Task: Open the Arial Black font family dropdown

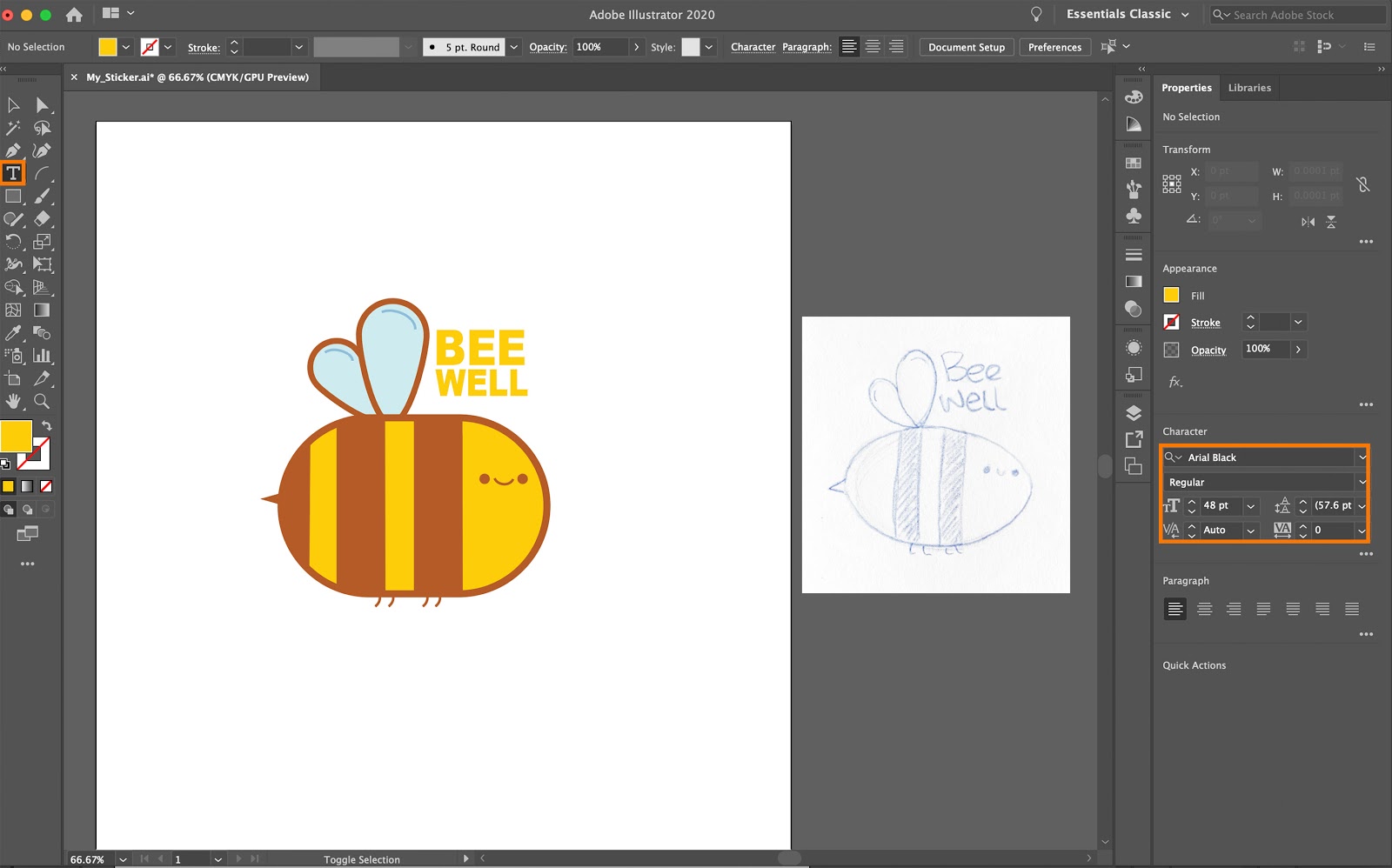Action: (1362, 457)
